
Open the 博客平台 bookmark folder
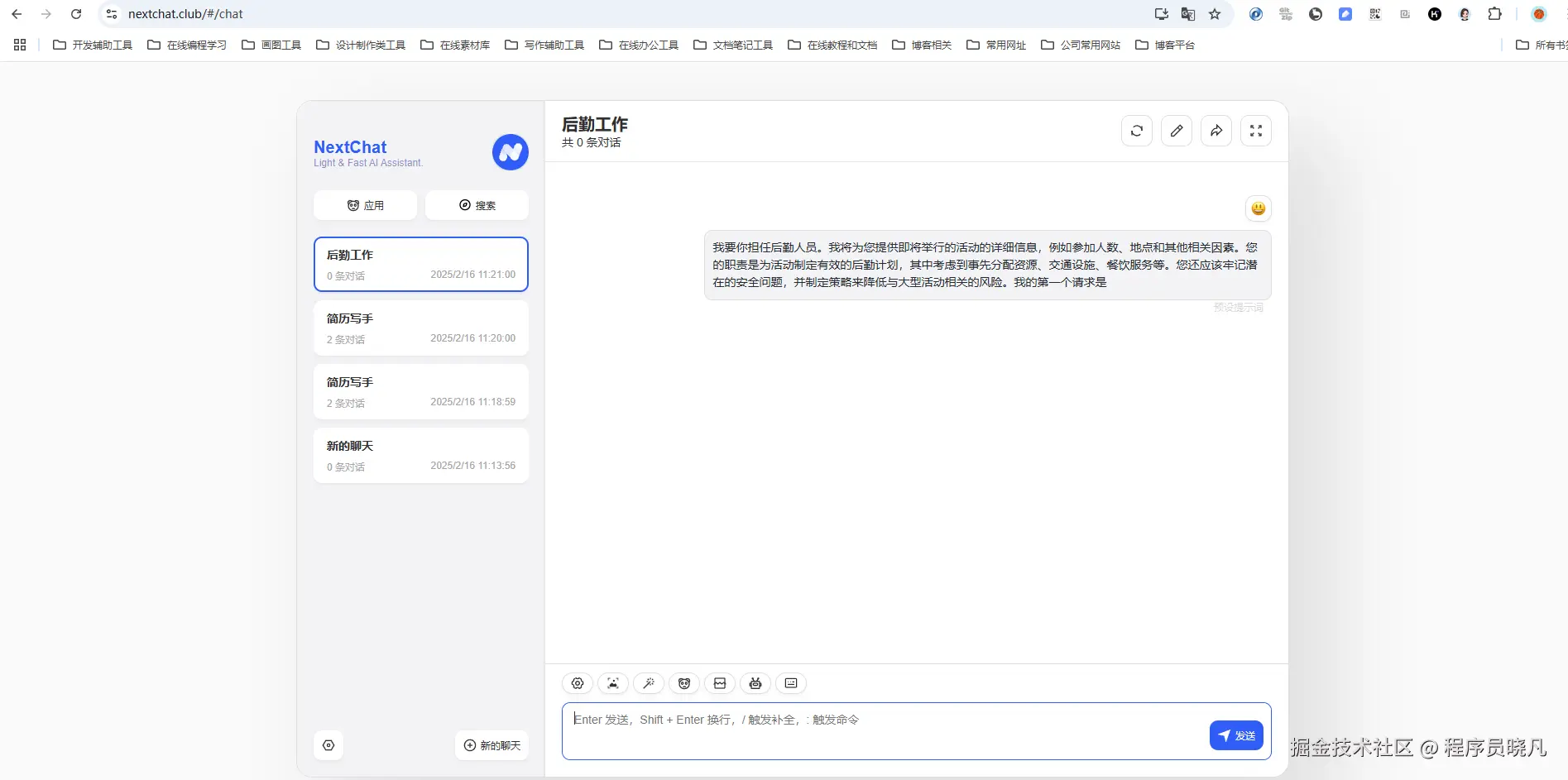[x=1166, y=45]
